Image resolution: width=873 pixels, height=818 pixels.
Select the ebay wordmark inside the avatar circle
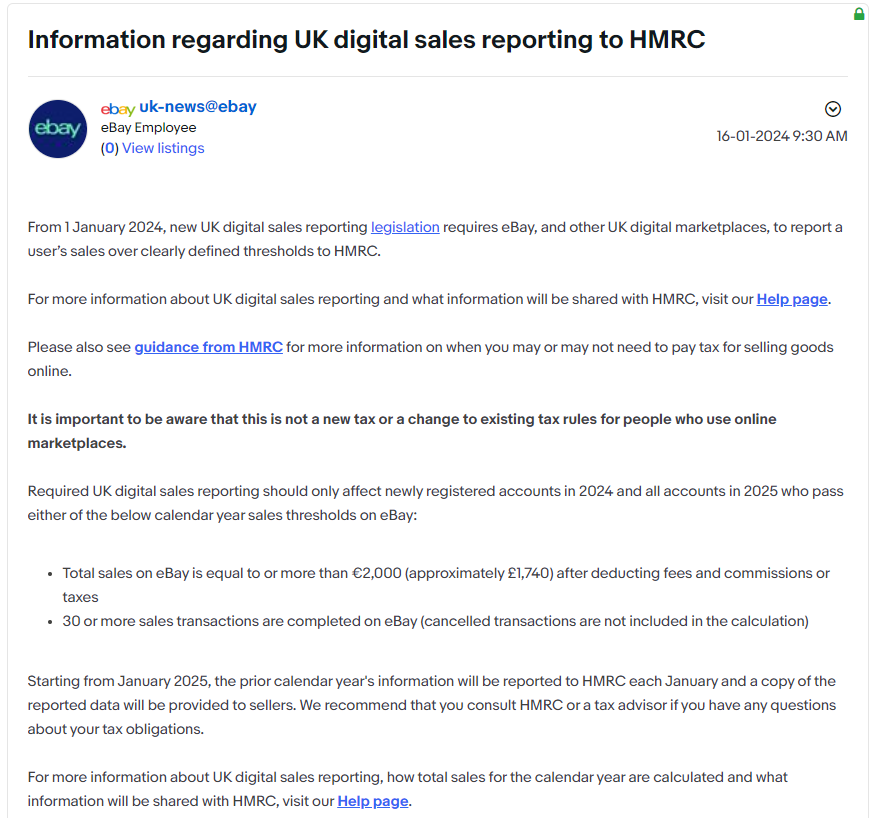point(57,129)
